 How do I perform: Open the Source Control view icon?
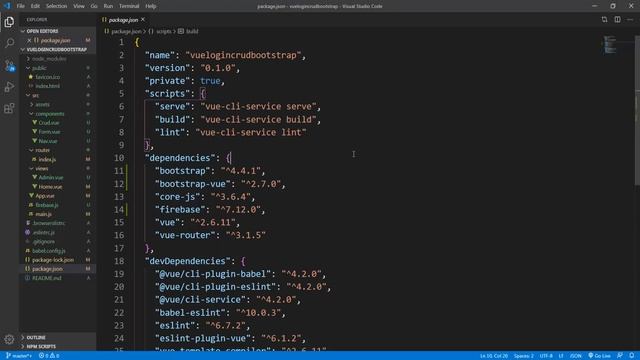[9, 65]
